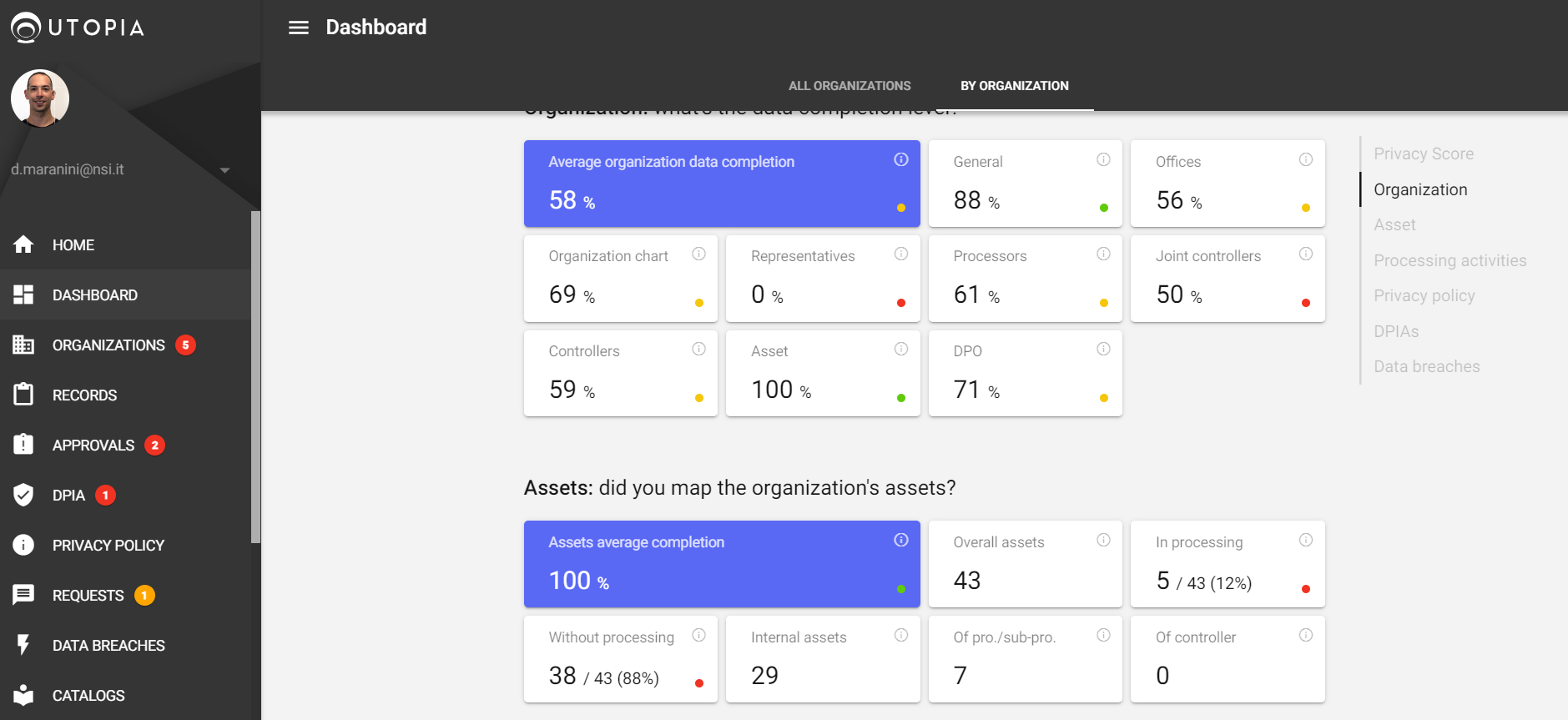Show info for Overall assets card

click(1103, 540)
